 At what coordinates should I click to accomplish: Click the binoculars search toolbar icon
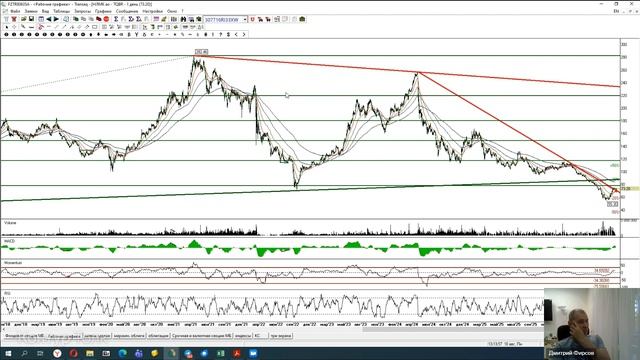tap(183, 19)
